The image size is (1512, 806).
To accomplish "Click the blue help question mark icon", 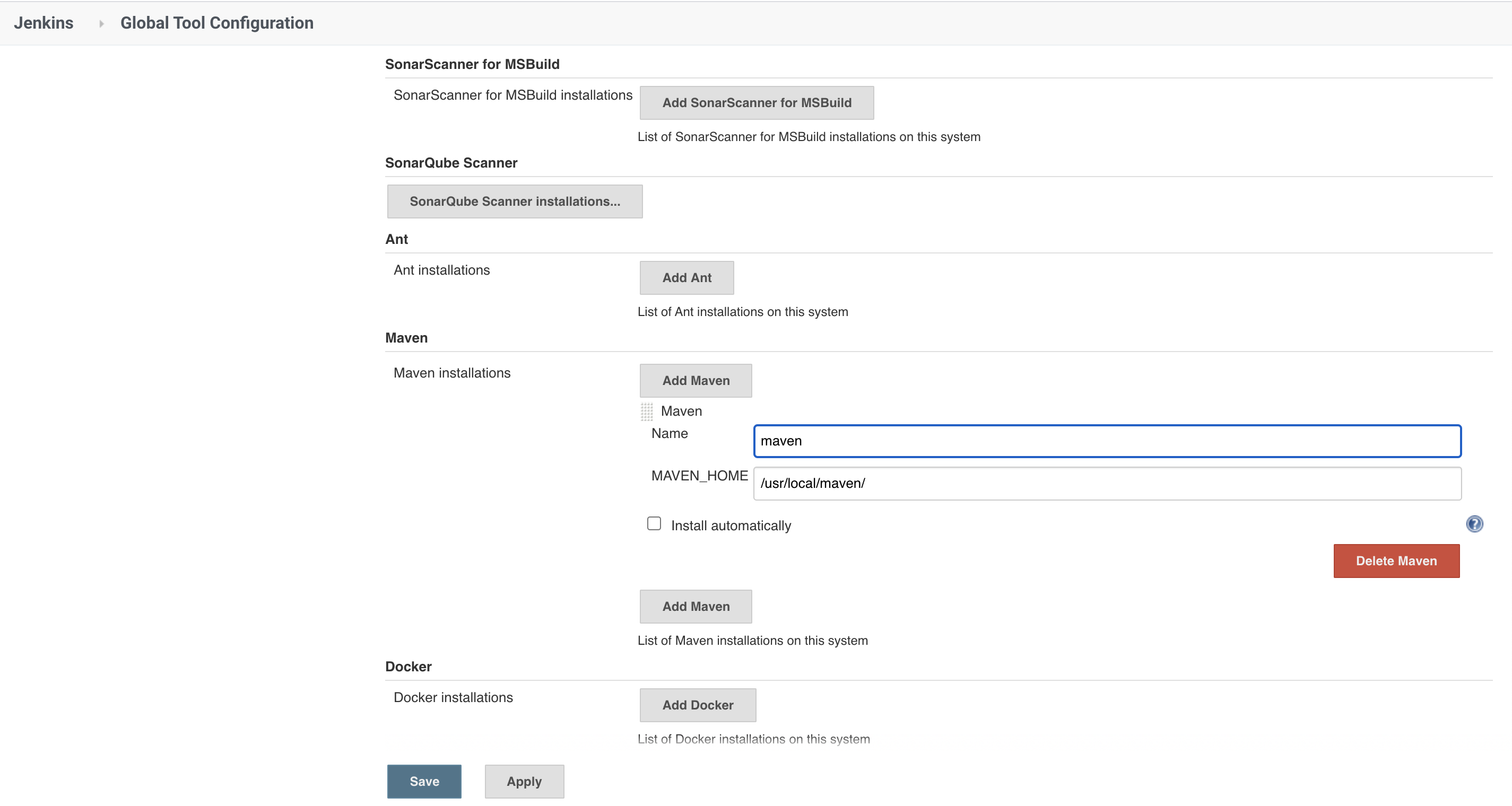I will click(1474, 524).
